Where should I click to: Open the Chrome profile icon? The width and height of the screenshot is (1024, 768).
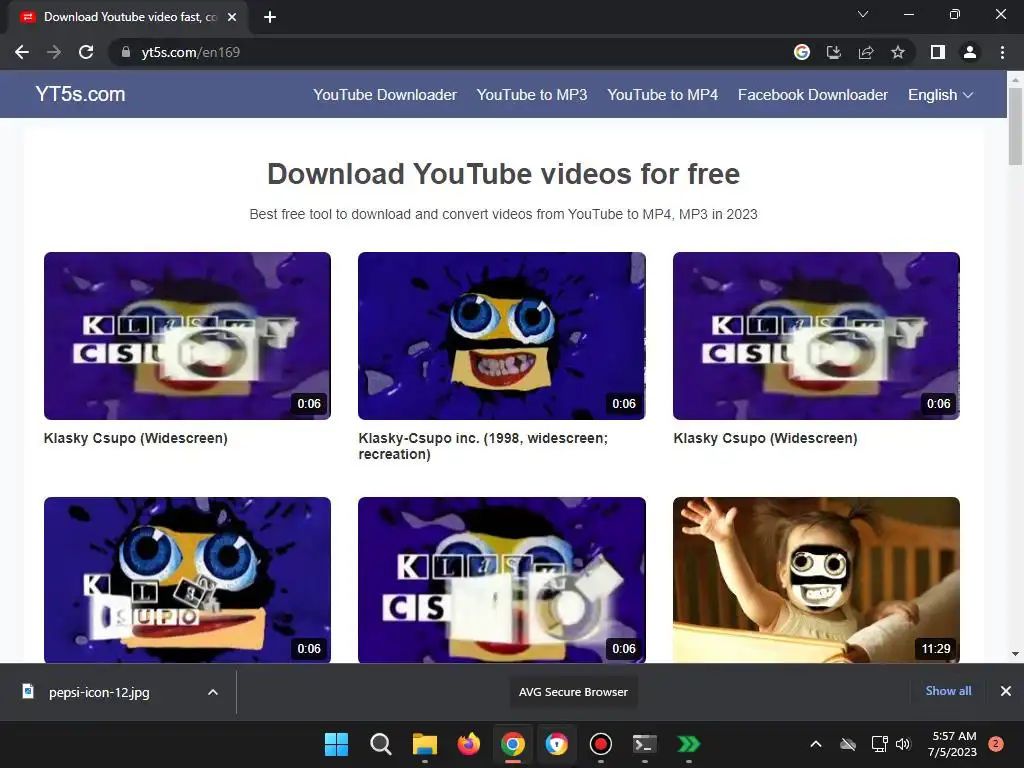click(970, 52)
